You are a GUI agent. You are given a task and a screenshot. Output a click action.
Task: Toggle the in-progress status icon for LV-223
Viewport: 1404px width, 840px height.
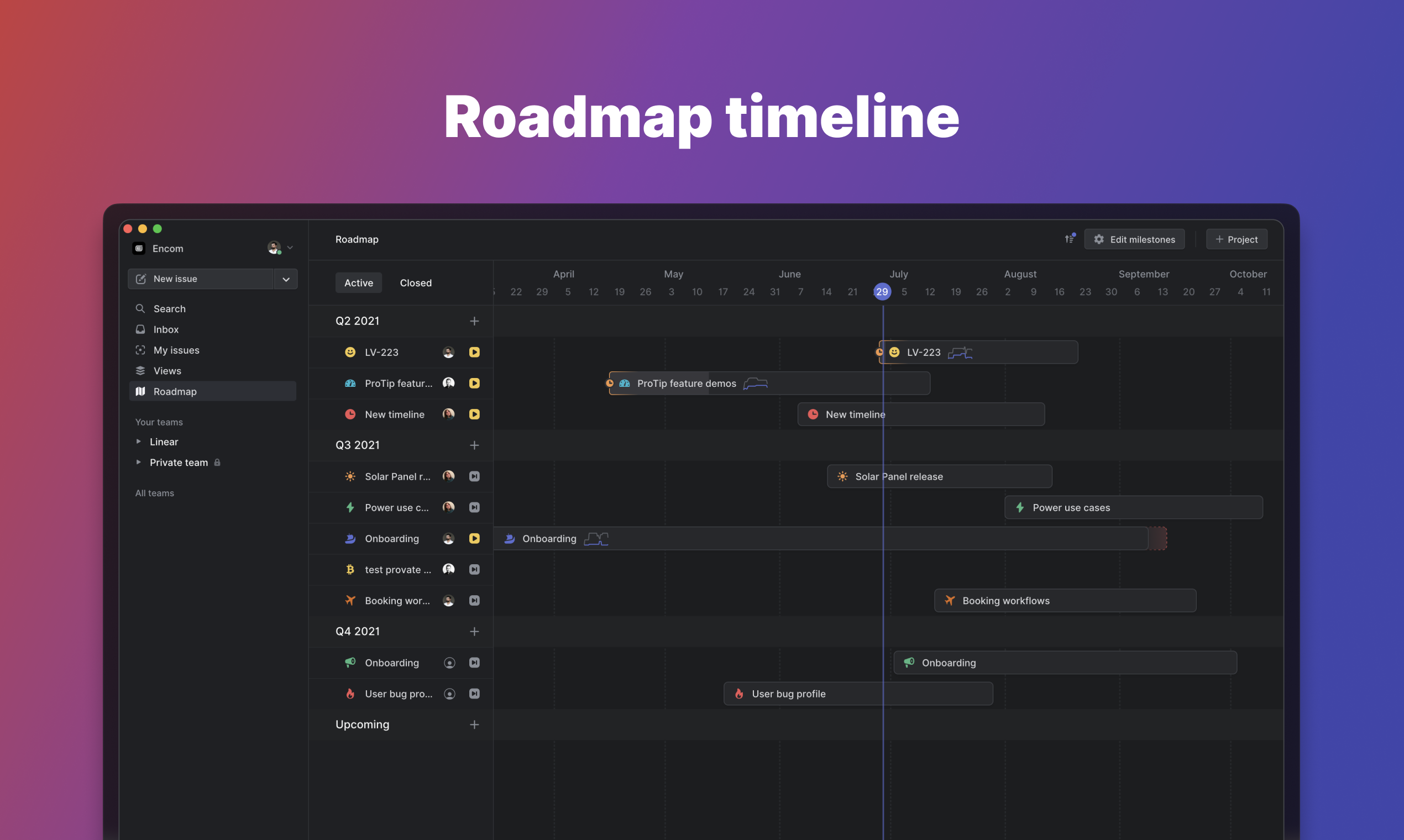tap(474, 352)
